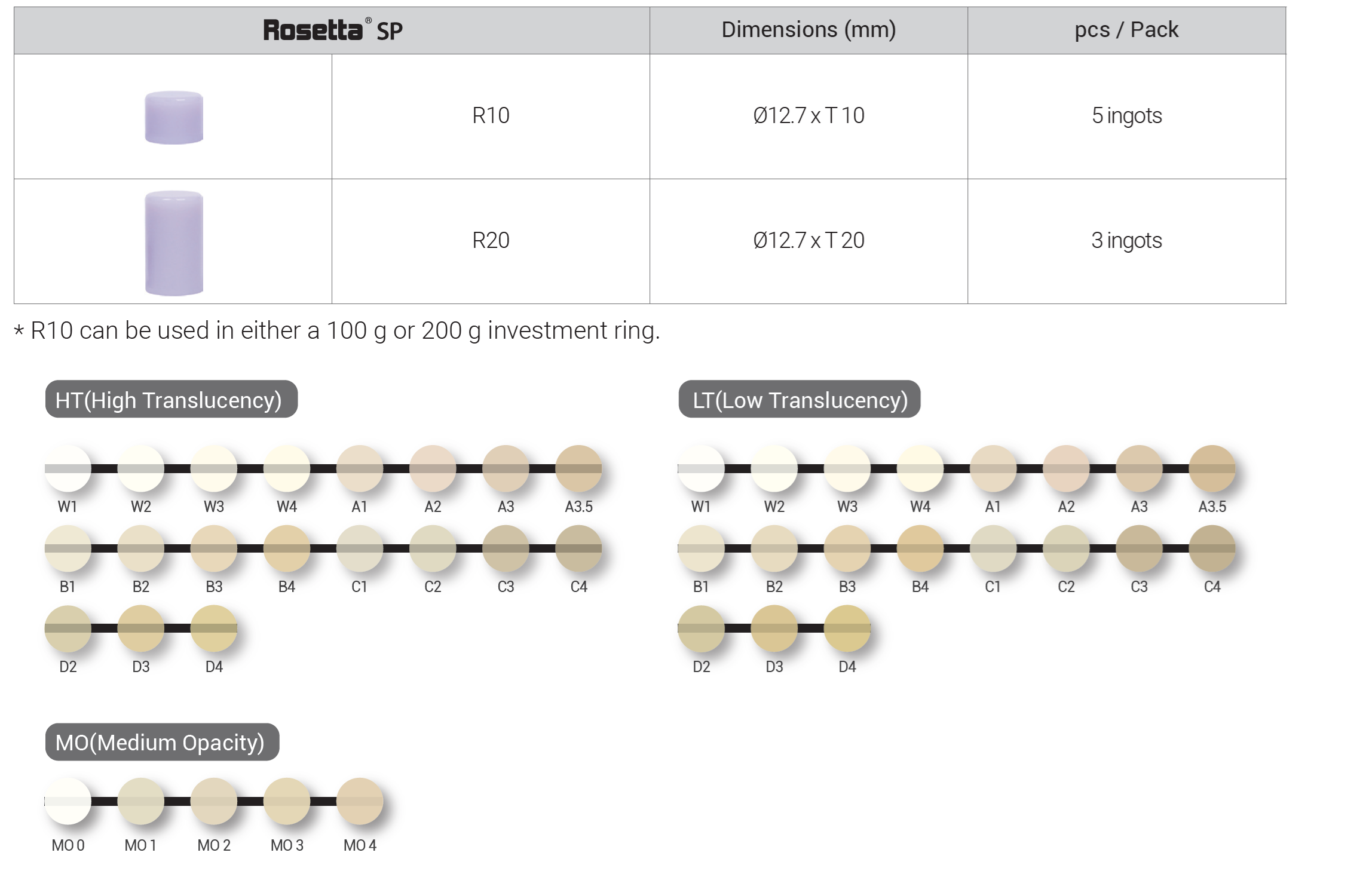Select the LT W4 shade circle

[x=920, y=468]
